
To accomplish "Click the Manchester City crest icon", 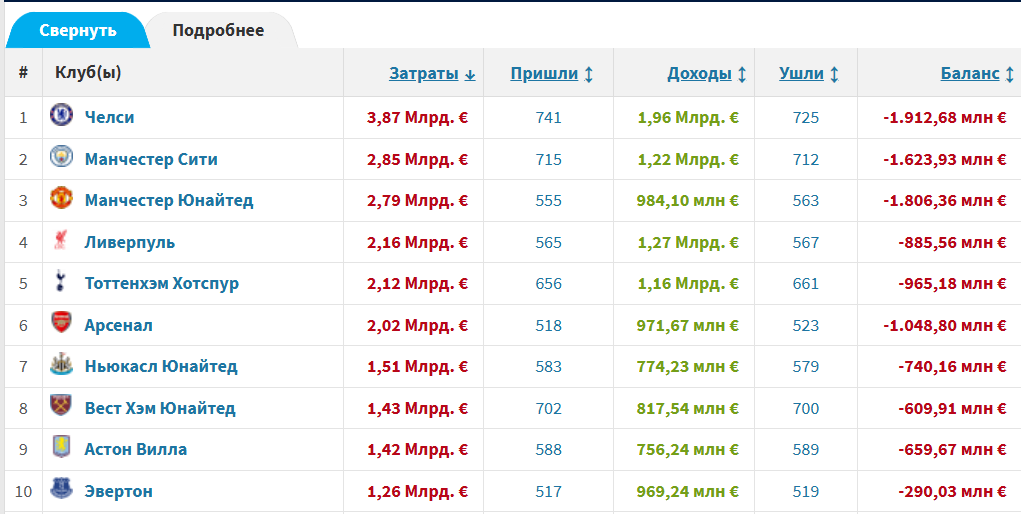I will [61, 158].
